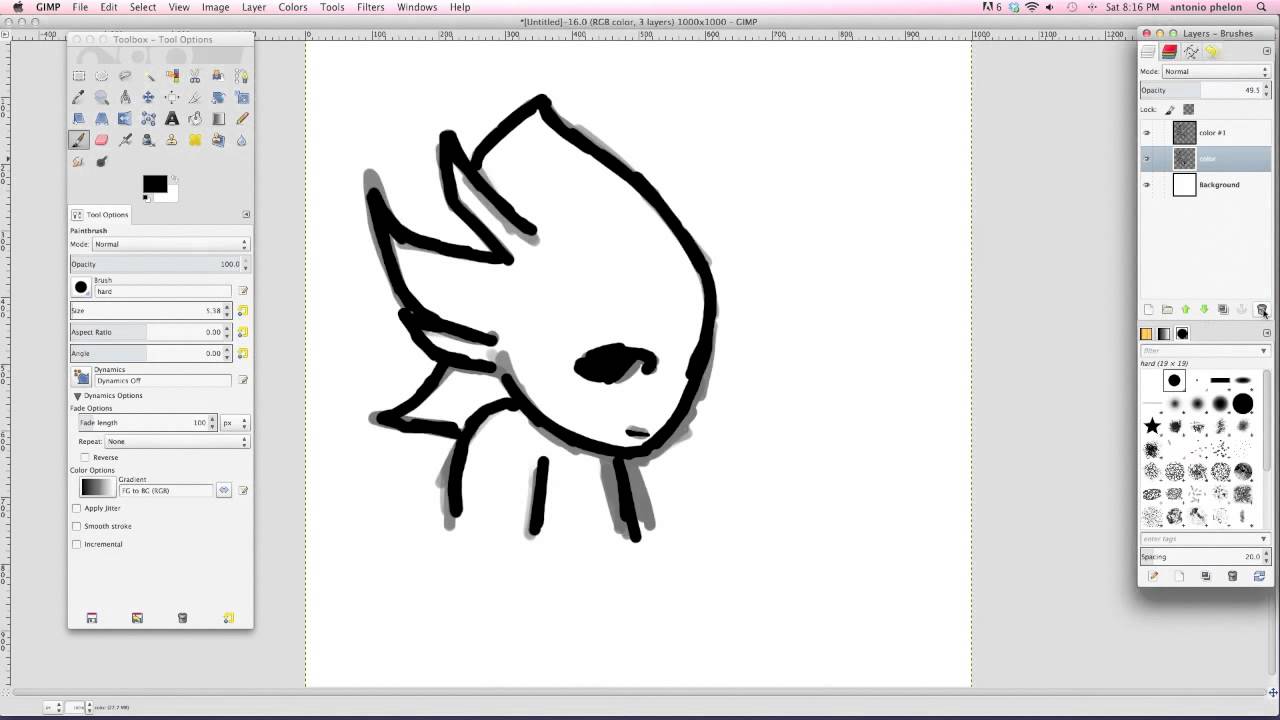Image resolution: width=1280 pixels, height=720 pixels.
Task: Activate the Bucket Fill tool
Action: click(196, 118)
